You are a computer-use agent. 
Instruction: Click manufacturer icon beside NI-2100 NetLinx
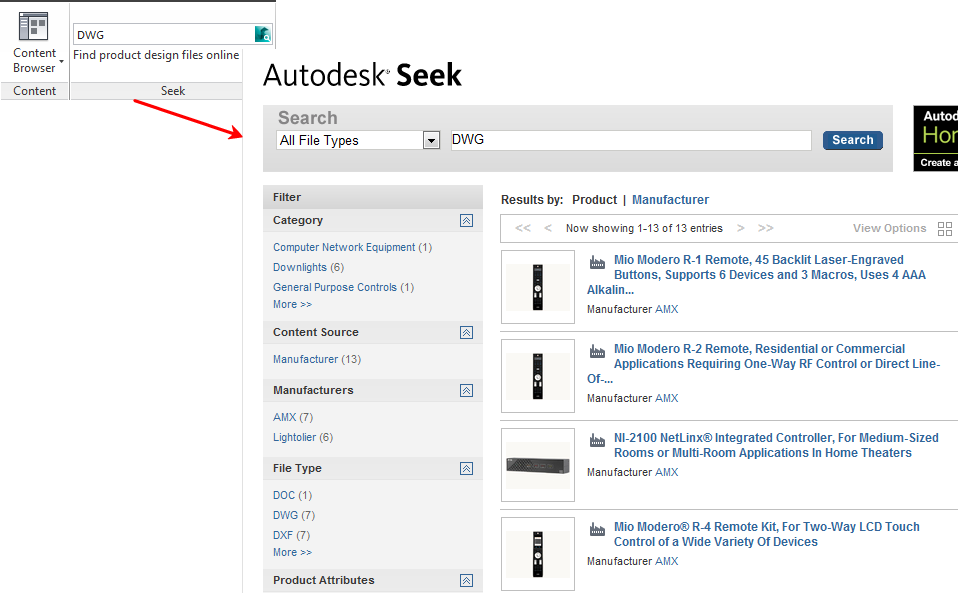[598, 440]
